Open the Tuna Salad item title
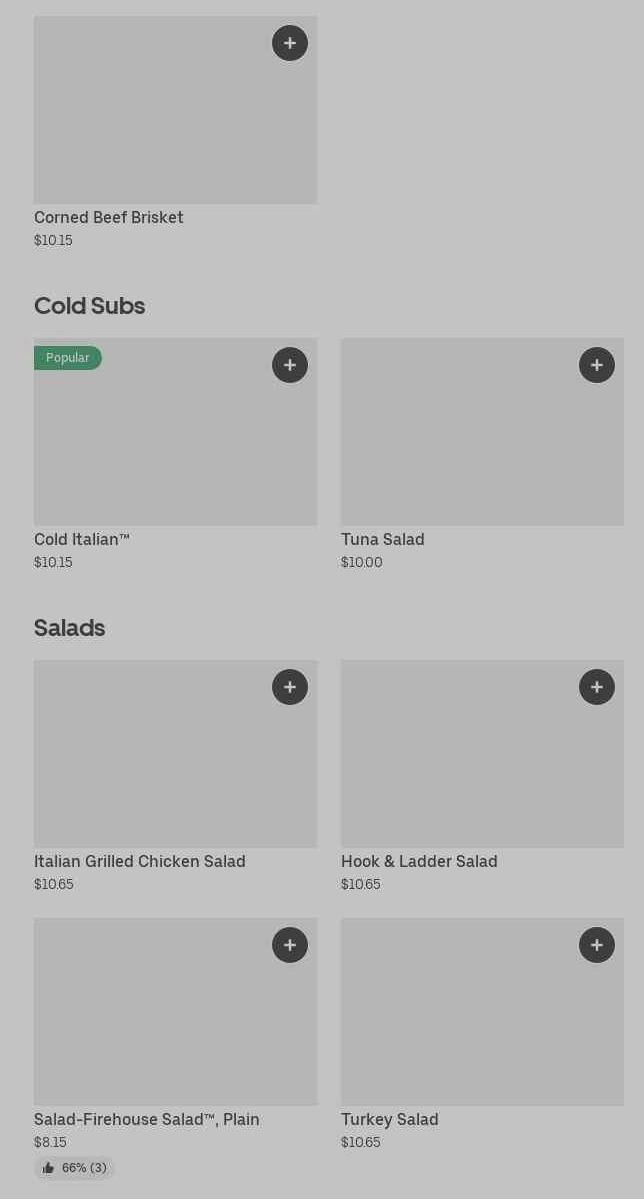 click(383, 540)
